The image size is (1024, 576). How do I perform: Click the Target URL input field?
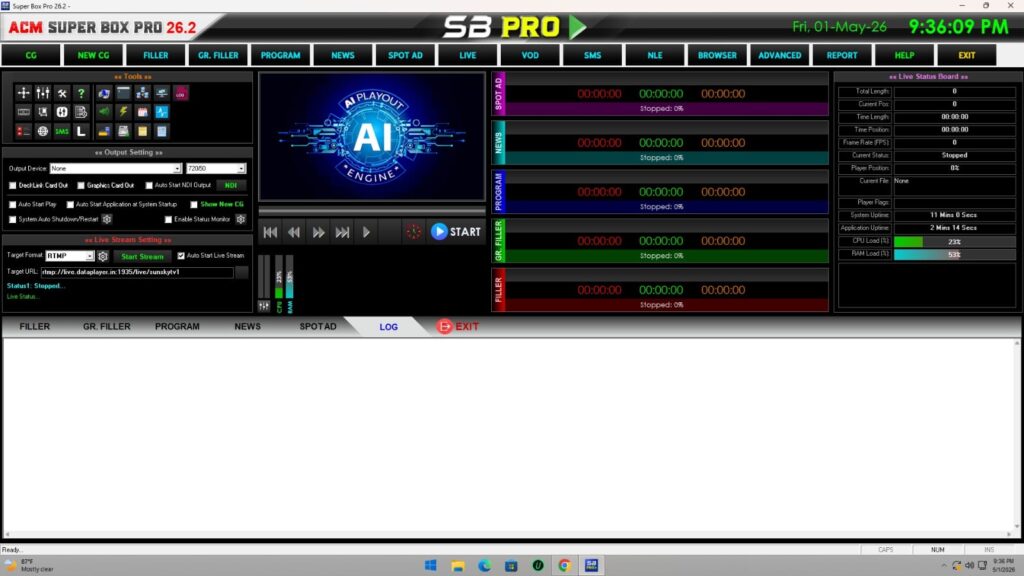pyautogui.click(x=137, y=272)
